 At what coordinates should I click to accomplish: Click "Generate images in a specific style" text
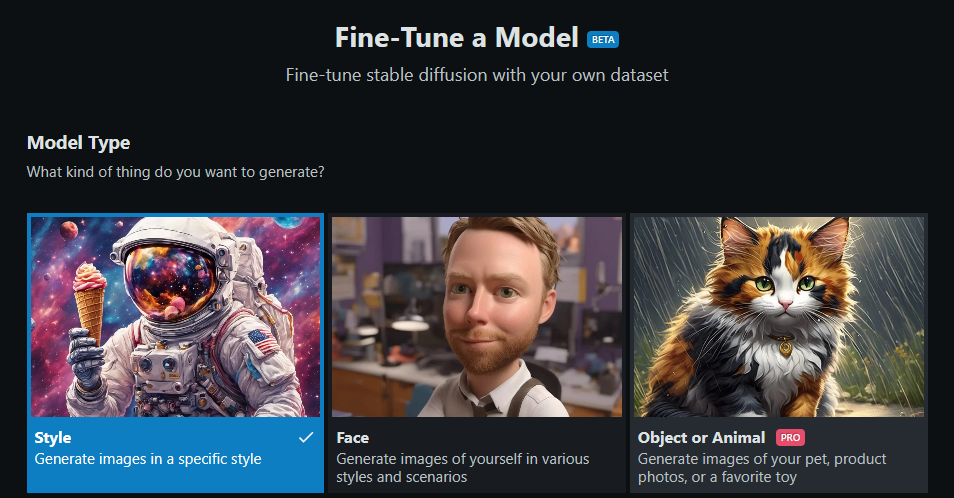click(x=148, y=459)
